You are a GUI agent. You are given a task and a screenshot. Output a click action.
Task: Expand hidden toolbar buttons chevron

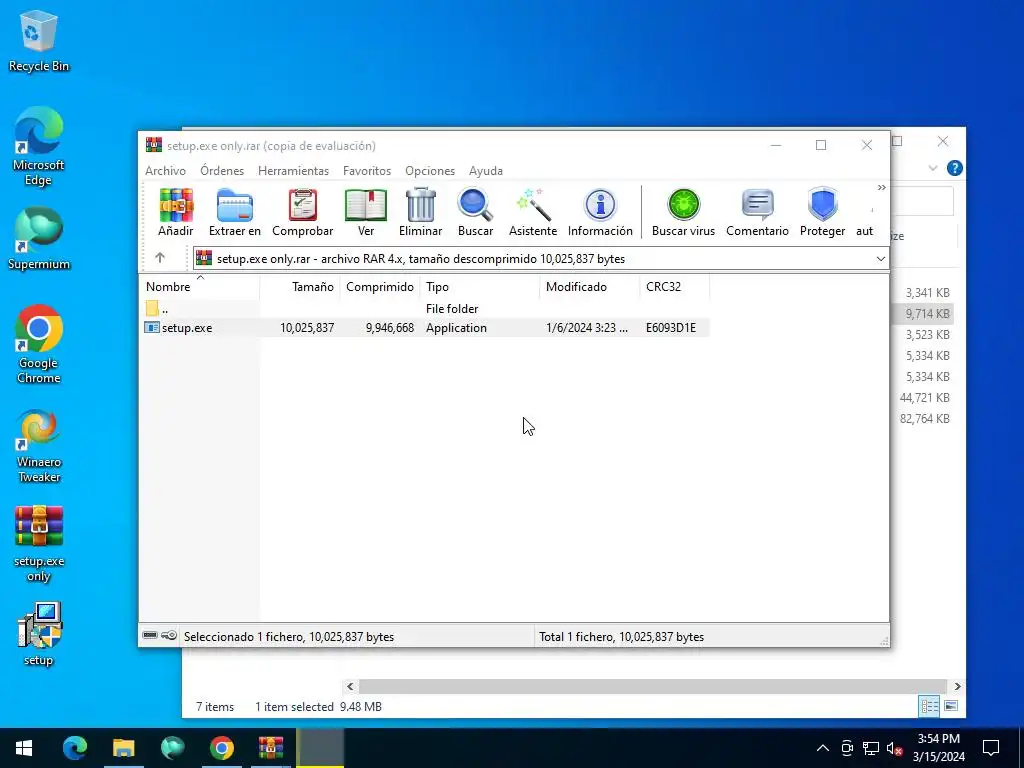(x=882, y=188)
